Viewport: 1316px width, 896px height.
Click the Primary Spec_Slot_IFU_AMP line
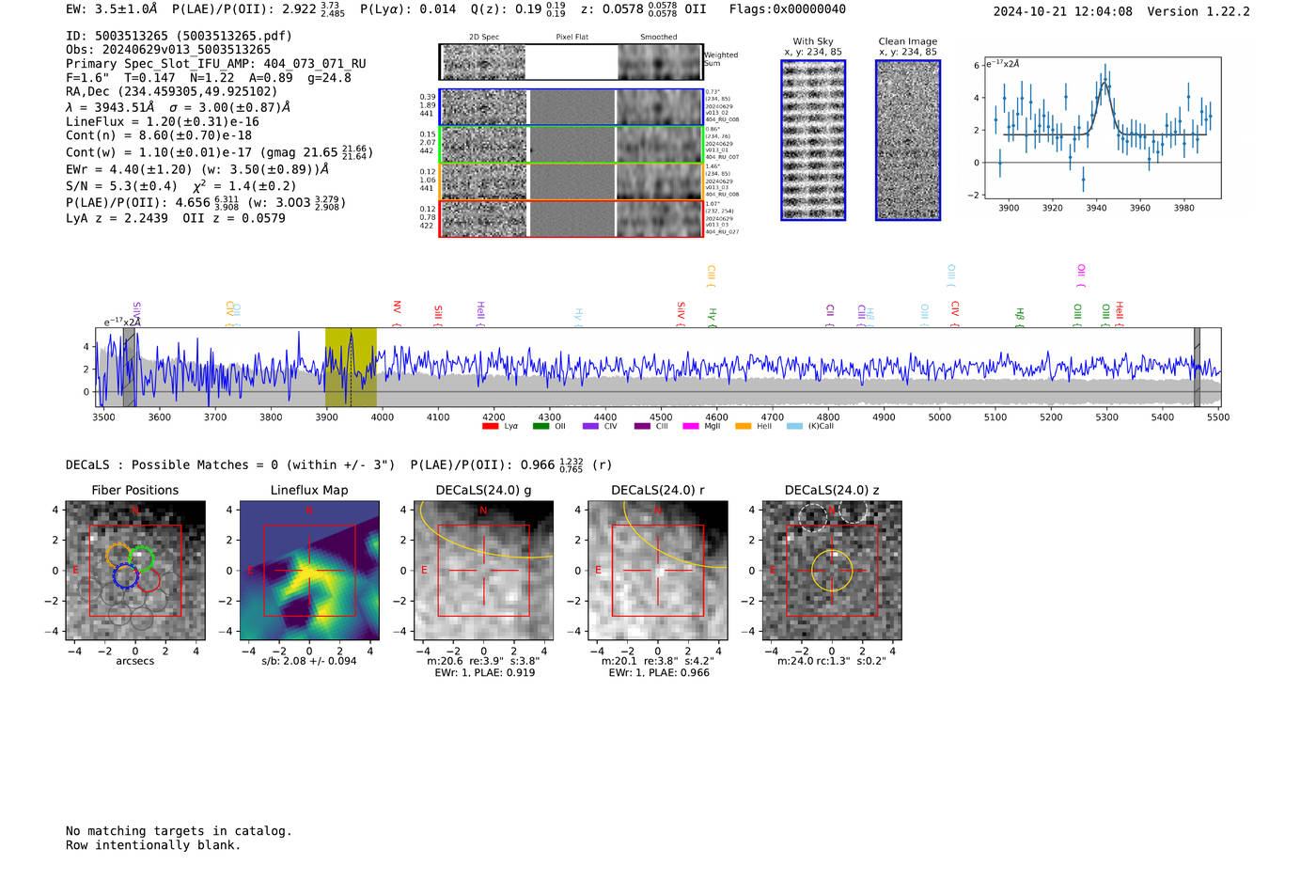tap(216, 64)
